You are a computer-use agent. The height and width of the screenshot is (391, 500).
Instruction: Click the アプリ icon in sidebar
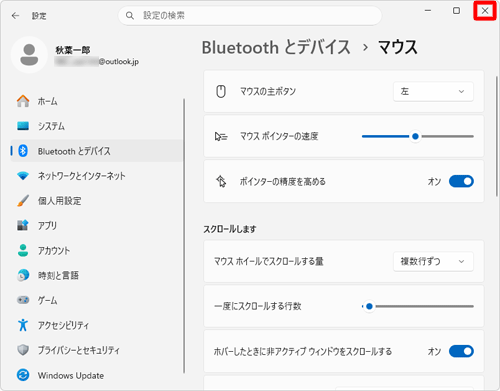(x=23, y=225)
